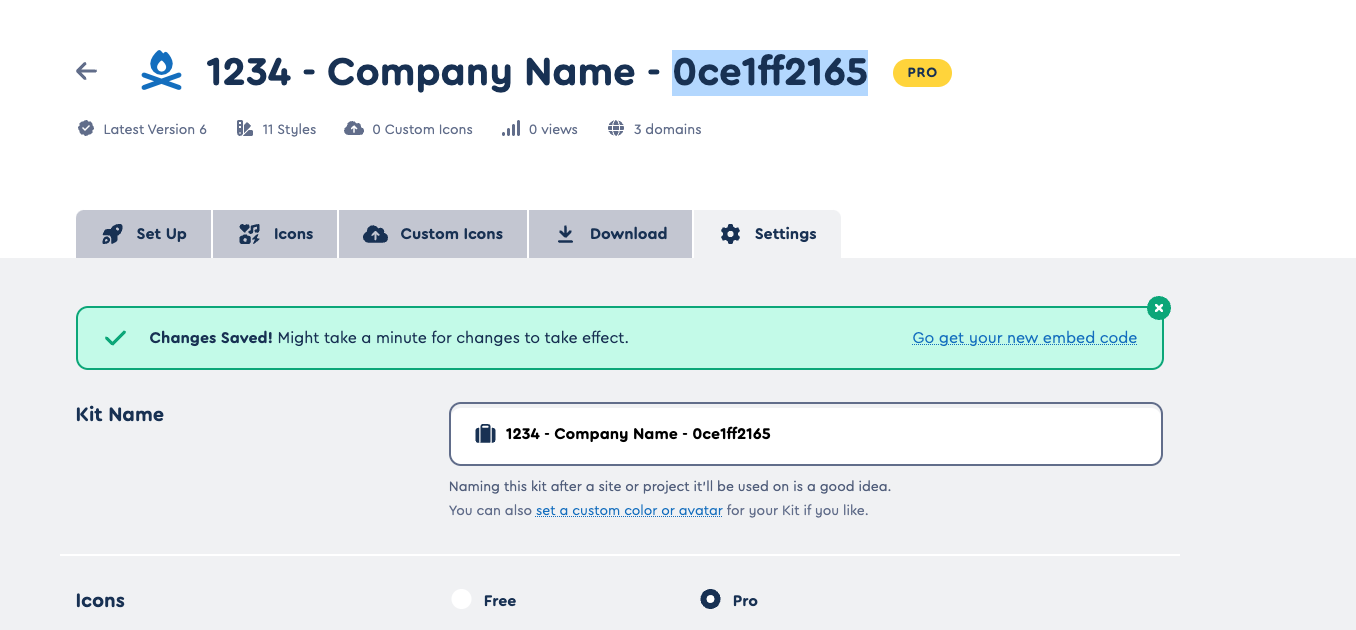
Task: Click the yellow PRO badge
Action: [921, 72]
